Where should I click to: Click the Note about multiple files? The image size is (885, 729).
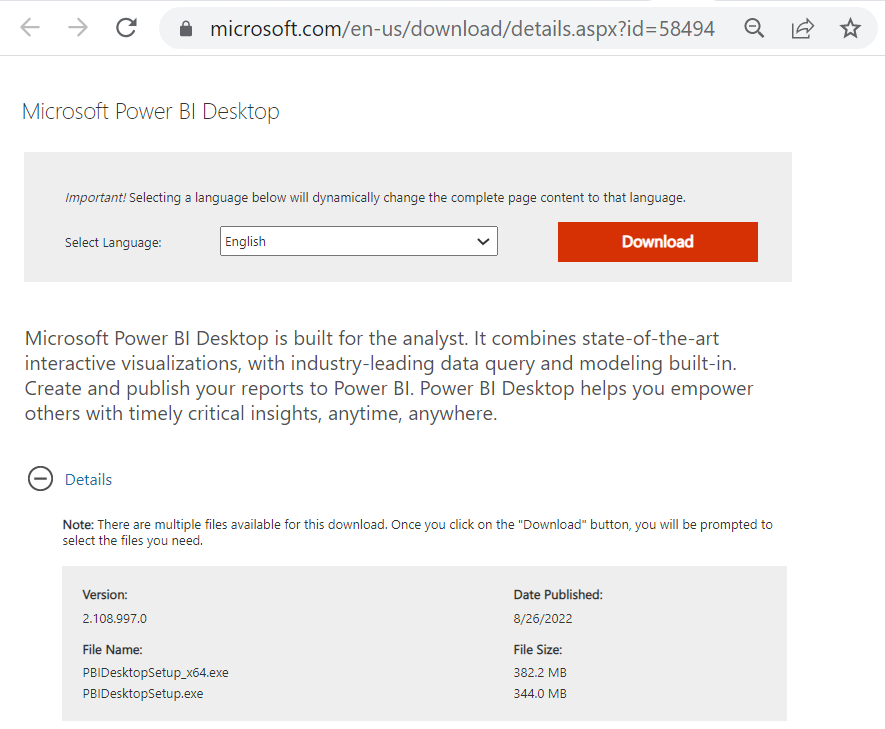click(418, 532)
